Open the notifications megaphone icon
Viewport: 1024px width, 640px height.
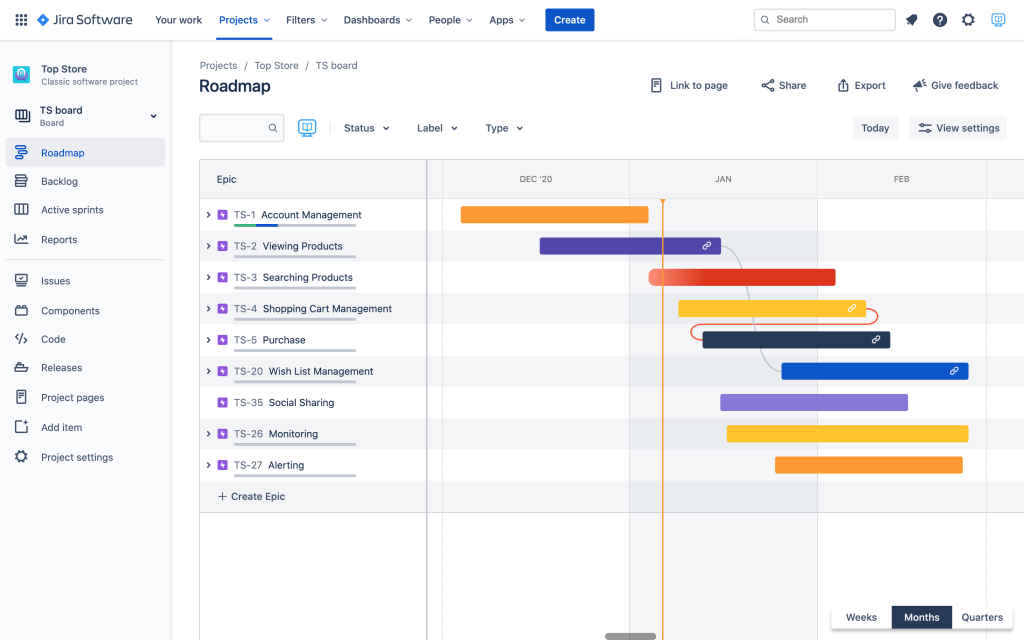(912, 20)
